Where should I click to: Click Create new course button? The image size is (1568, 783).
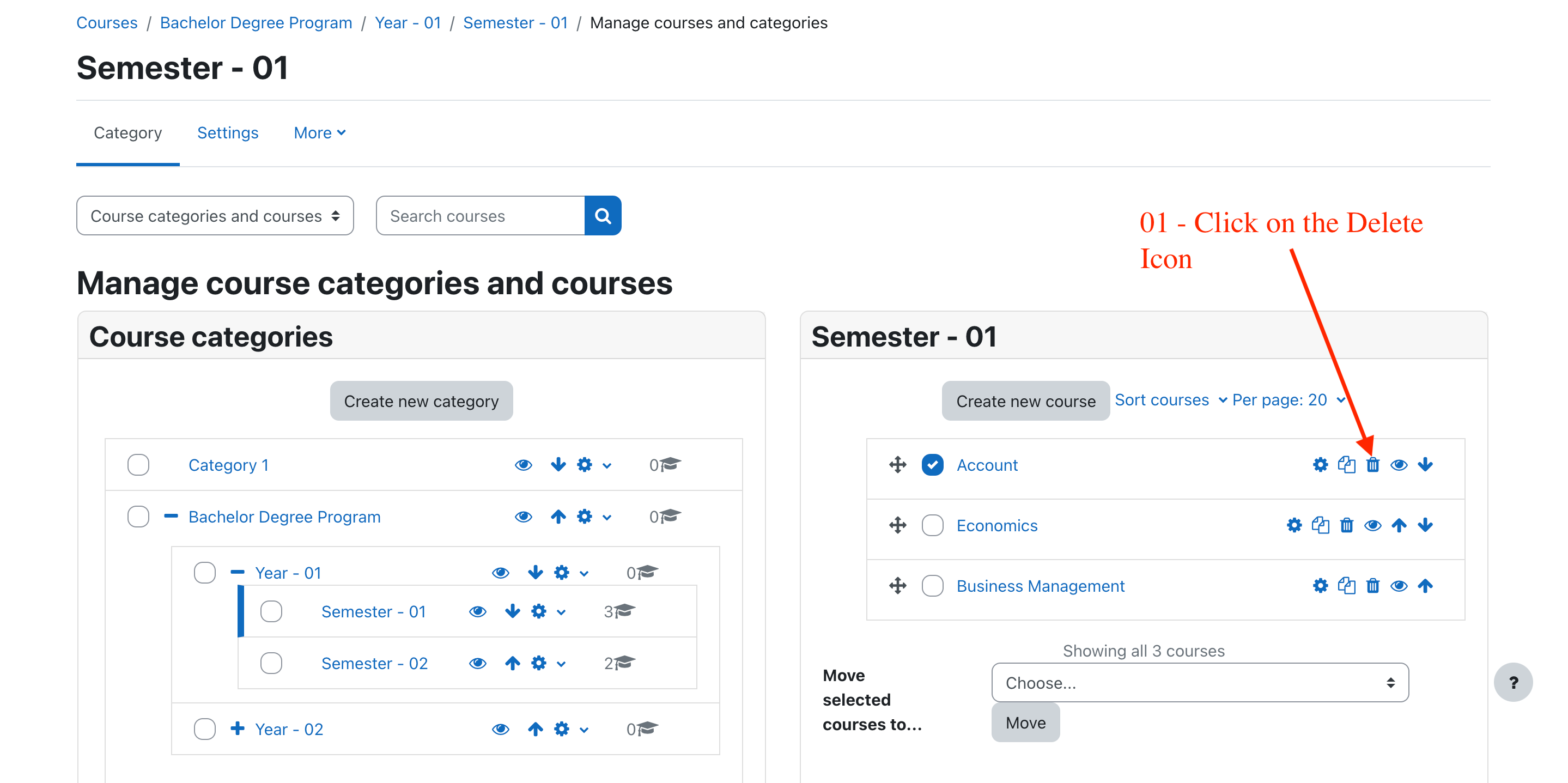[1025, 401]
